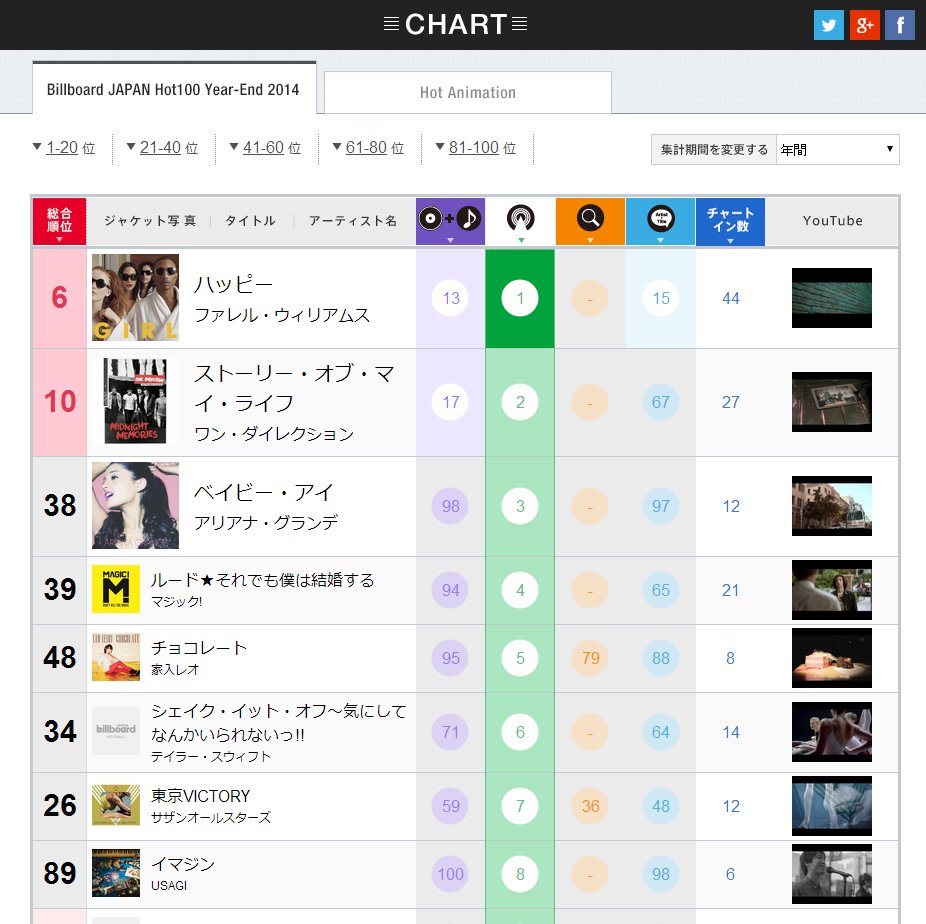Sort by sales disc-and-note column icon
The height and width of the screenshot is (924, 926).
(x=450, y=221)
